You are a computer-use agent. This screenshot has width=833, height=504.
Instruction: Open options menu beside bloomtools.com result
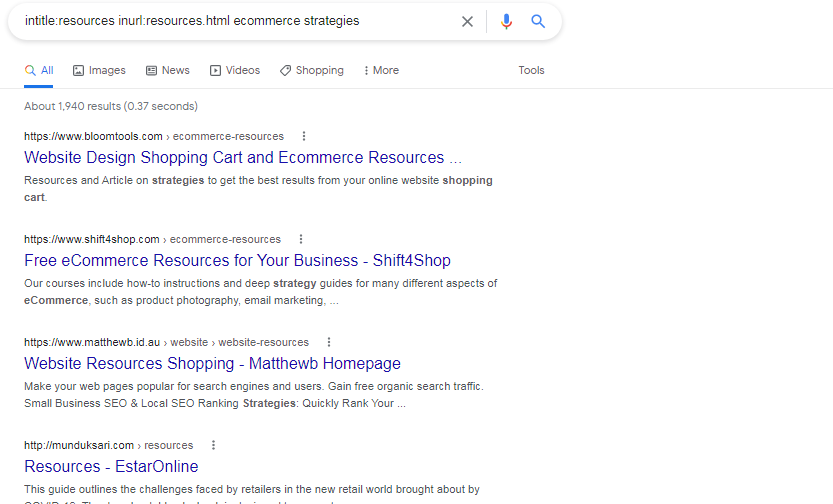(304, 136)
